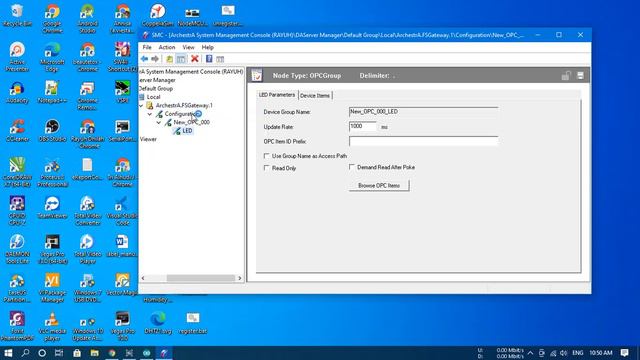Select the Visual Studio Code desktop shortcut
Screen dimensions: 640x360
click(x=122, y=211)
